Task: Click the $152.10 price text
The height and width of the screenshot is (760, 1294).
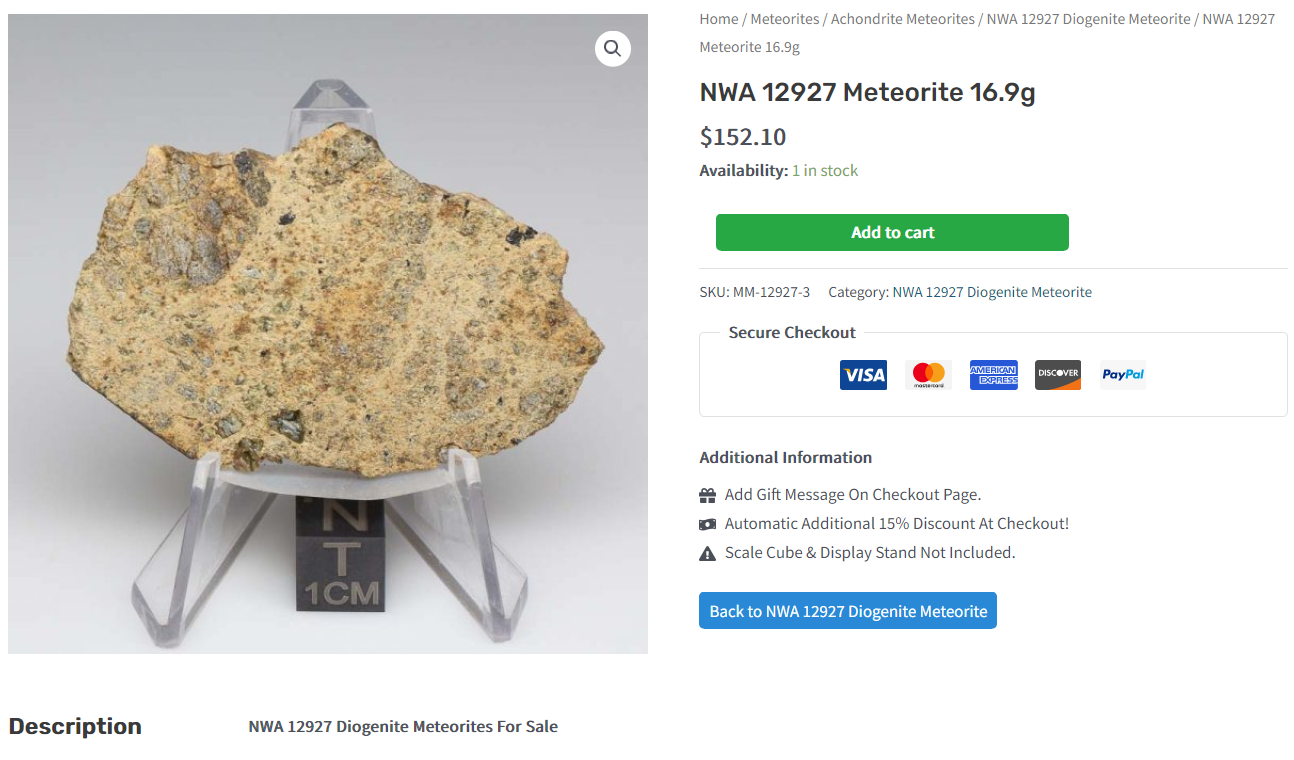Action: tap(743, 137)
